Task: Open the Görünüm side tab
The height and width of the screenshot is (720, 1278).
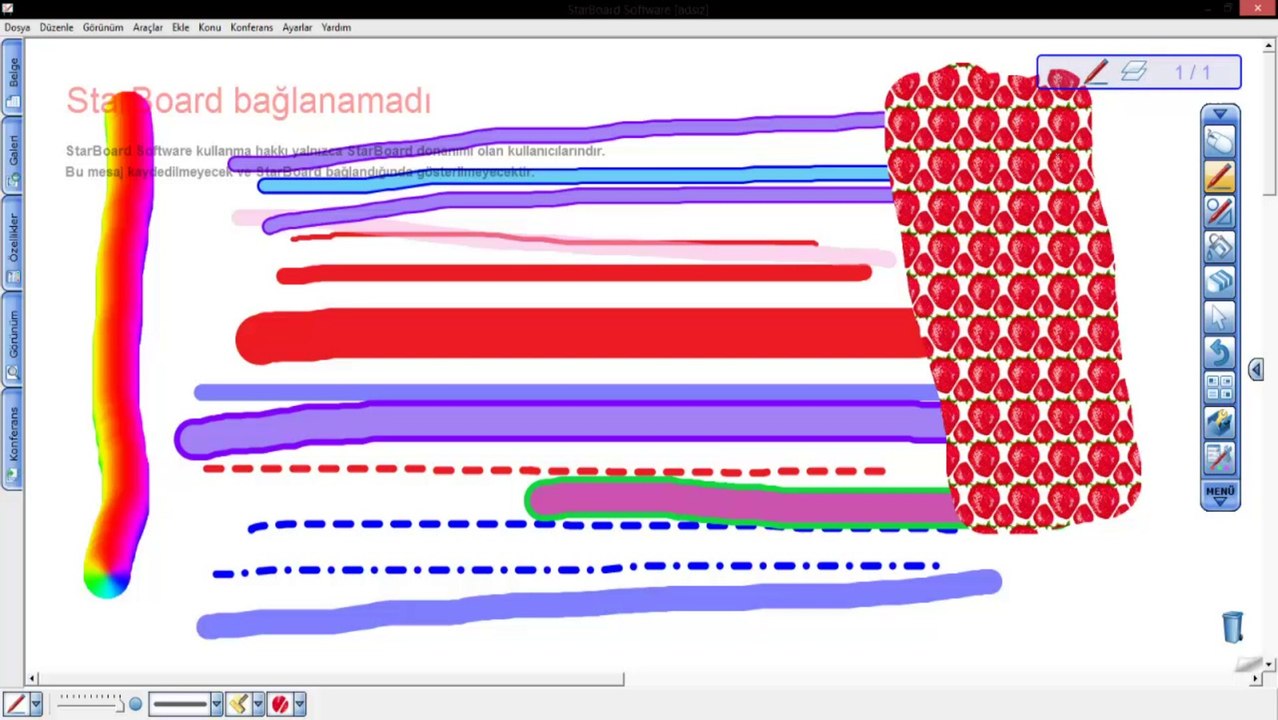Action: tap(13, 341)
